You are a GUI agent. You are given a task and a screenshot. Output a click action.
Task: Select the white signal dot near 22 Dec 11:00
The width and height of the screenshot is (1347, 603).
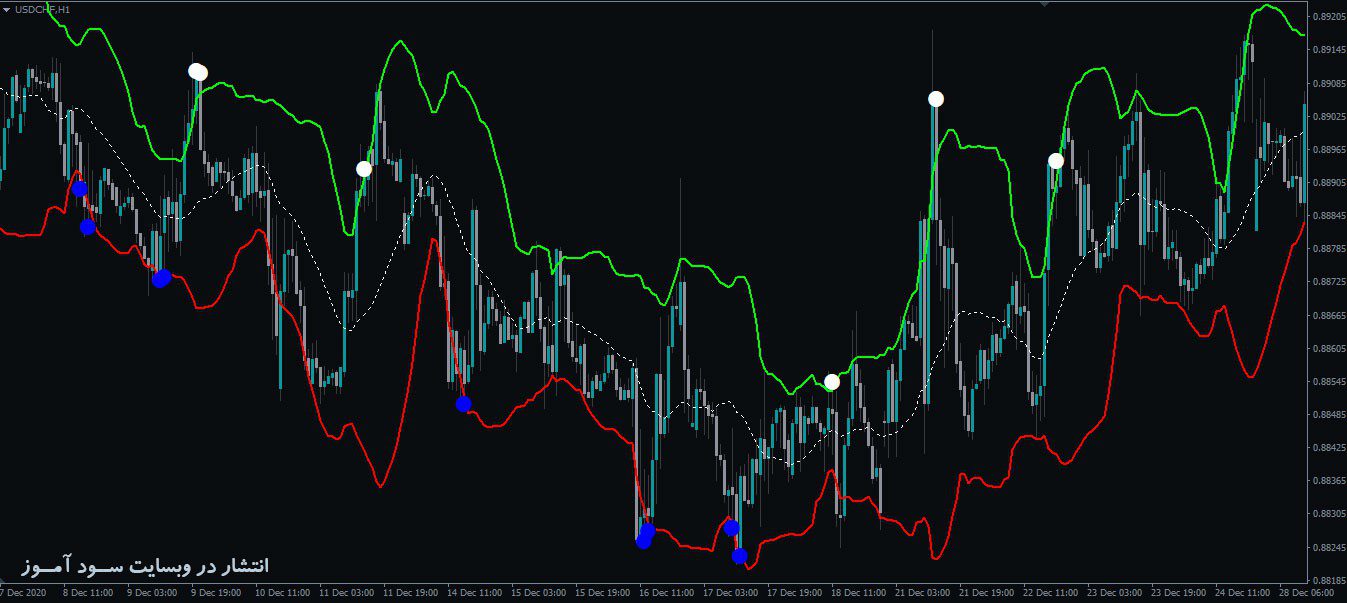pos(1056,161)
